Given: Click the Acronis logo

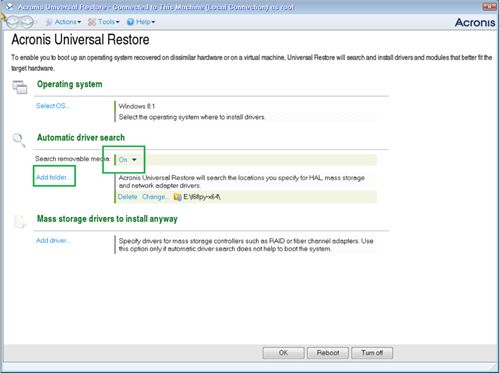Looking at the screenshot, I should (x=475, y=22).
